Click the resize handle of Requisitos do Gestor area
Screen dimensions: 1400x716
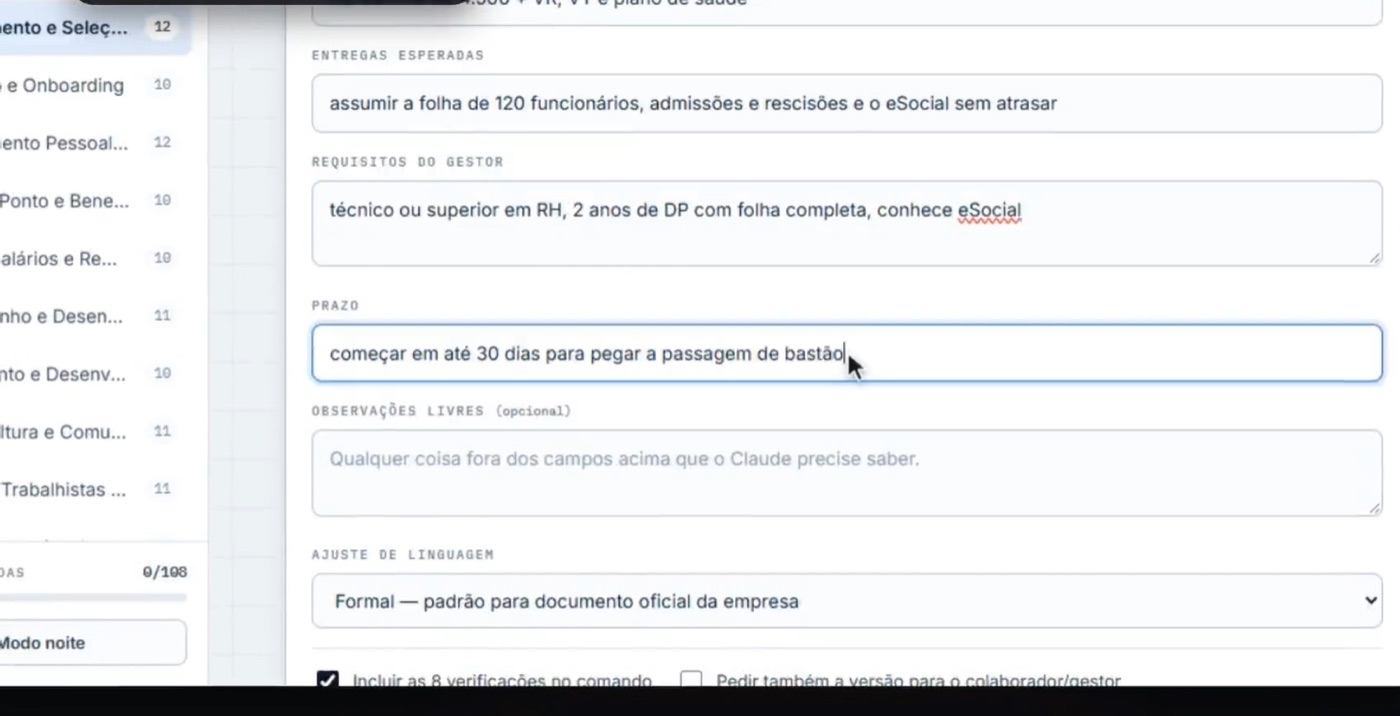pyautogui.click(x=1374, y=258)
